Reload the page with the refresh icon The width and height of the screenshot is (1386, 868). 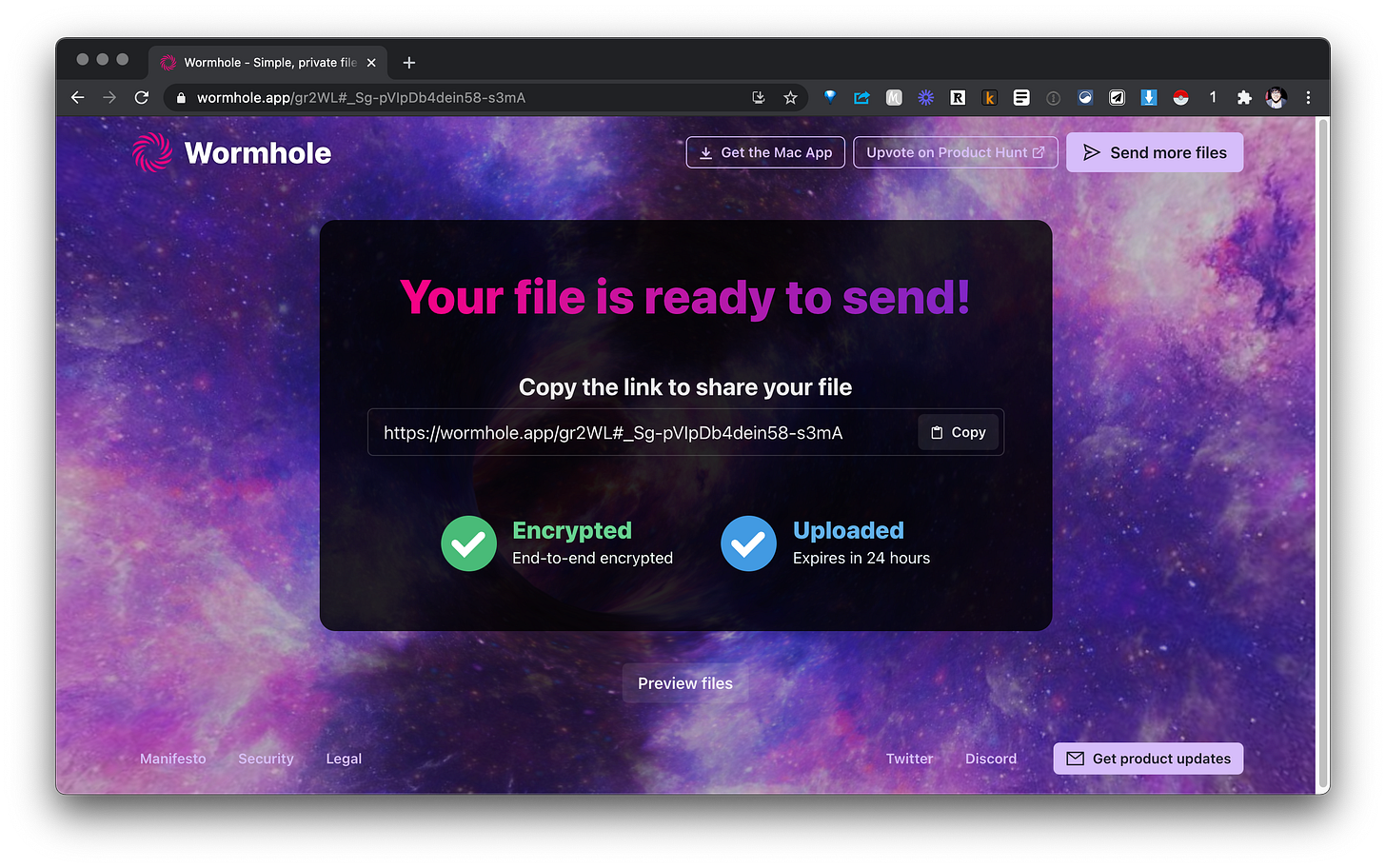(x=142, y=97)
